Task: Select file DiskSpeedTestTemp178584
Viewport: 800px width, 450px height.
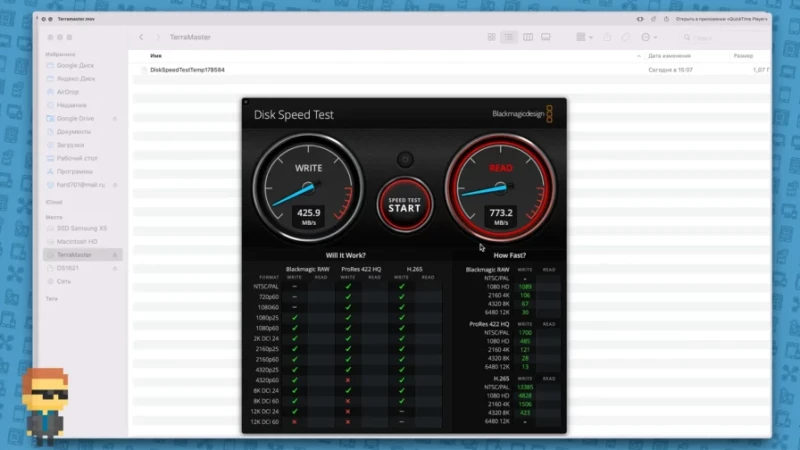Action: click(x=187, y=70)
